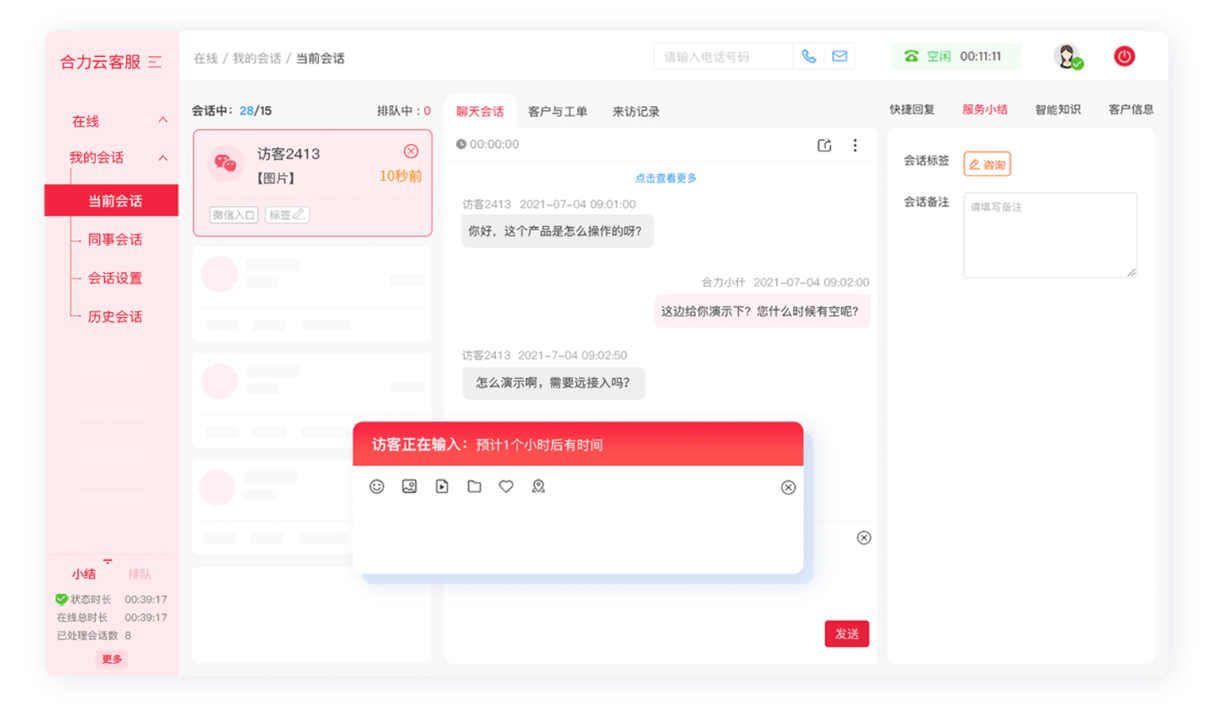The height and width of the screenshot is (710, 1210).
Task: Click the 更多 button
Action: click(x=112, y=659)
